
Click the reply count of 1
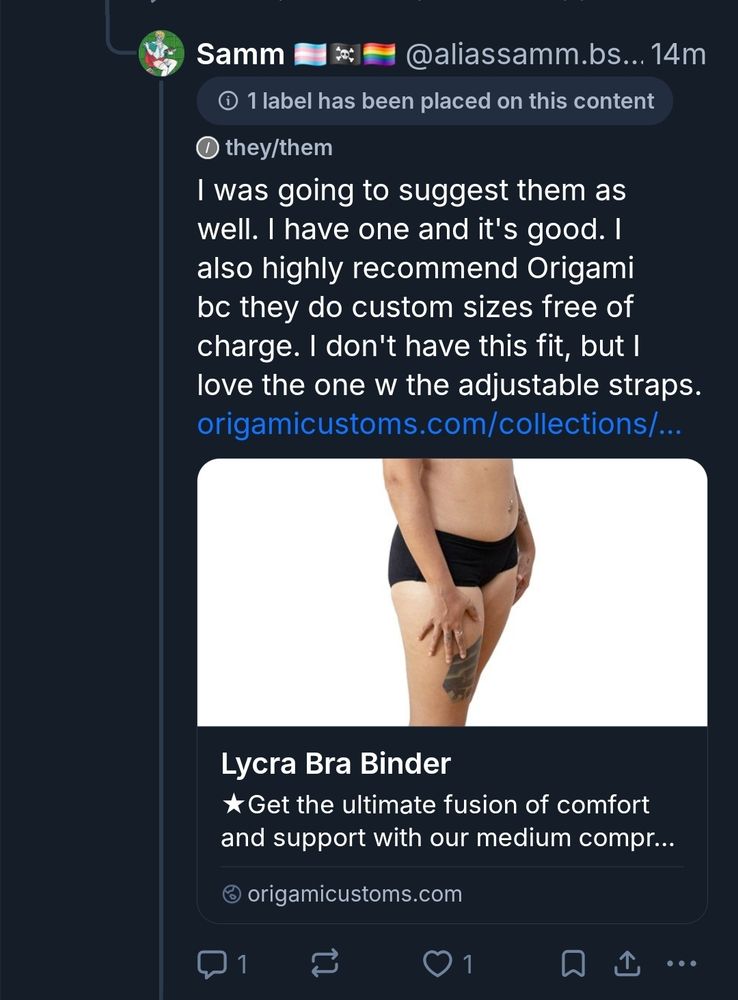(242, 963)
